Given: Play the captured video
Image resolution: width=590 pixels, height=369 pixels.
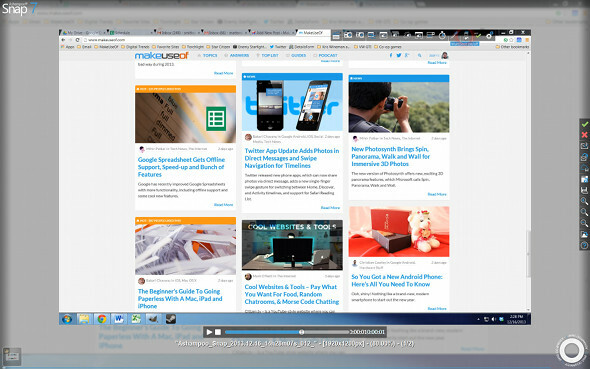Looking at the screenshot, I should pyautogui.click(x=209, y=332).
